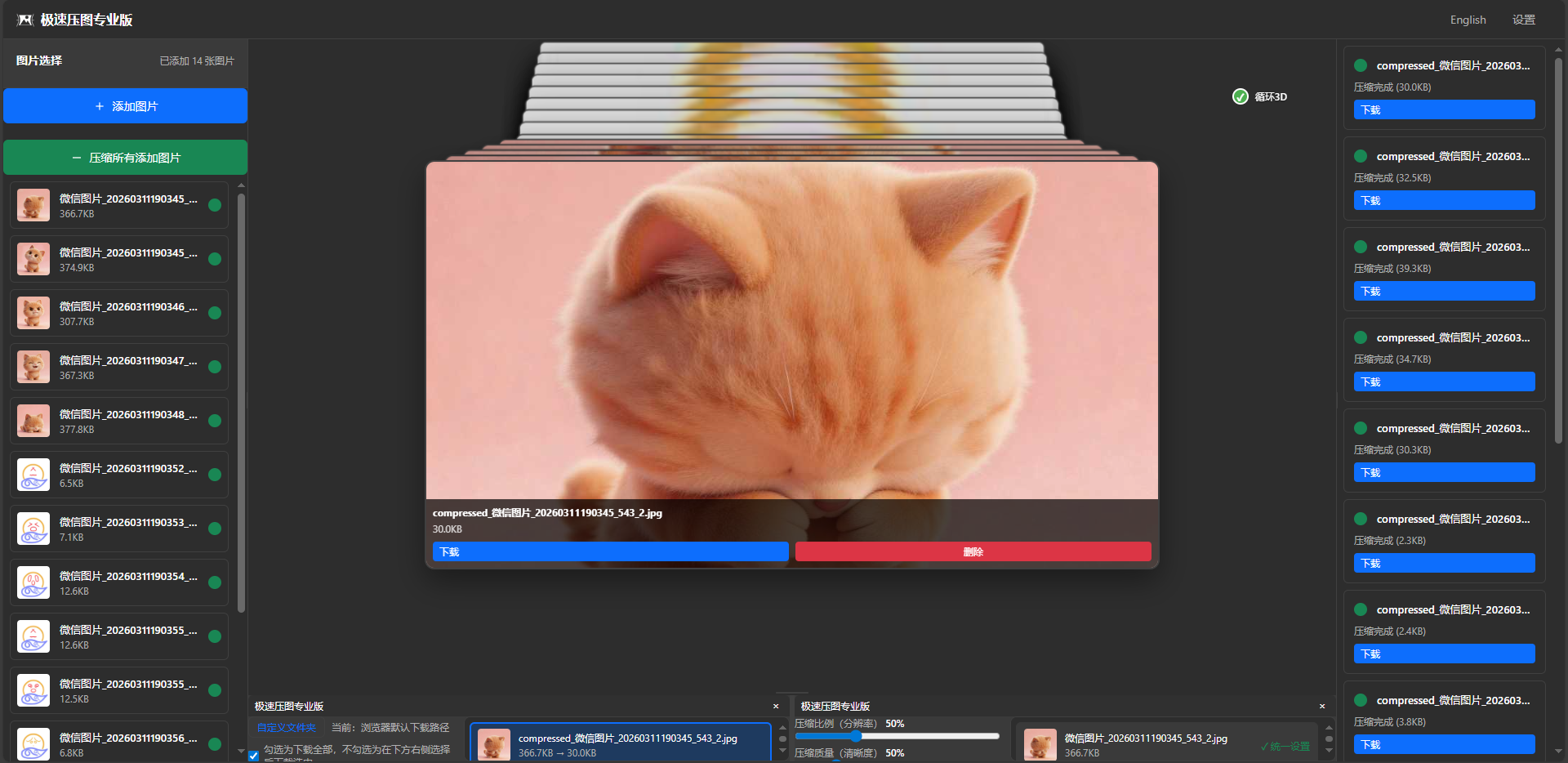The height and width of the screenshot is (763, 1568).
Task: Click thumbnail icon of the 374.9KB image
Action: click(x=33, y=259)
